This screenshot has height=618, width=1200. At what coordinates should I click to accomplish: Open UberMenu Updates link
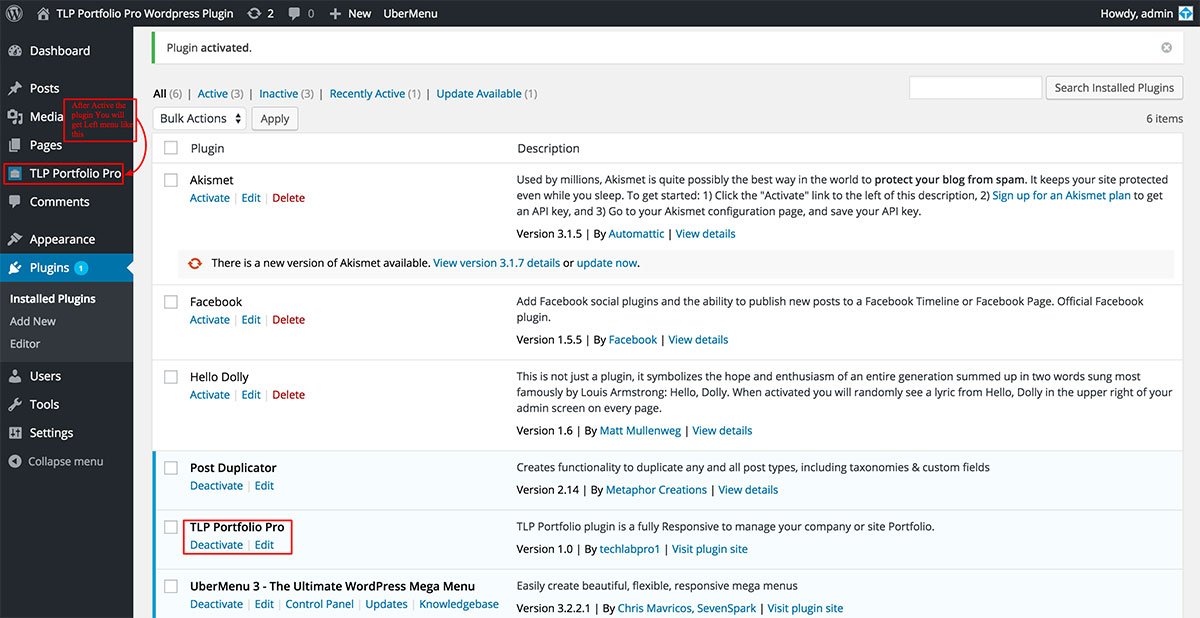tap(386, 604)
